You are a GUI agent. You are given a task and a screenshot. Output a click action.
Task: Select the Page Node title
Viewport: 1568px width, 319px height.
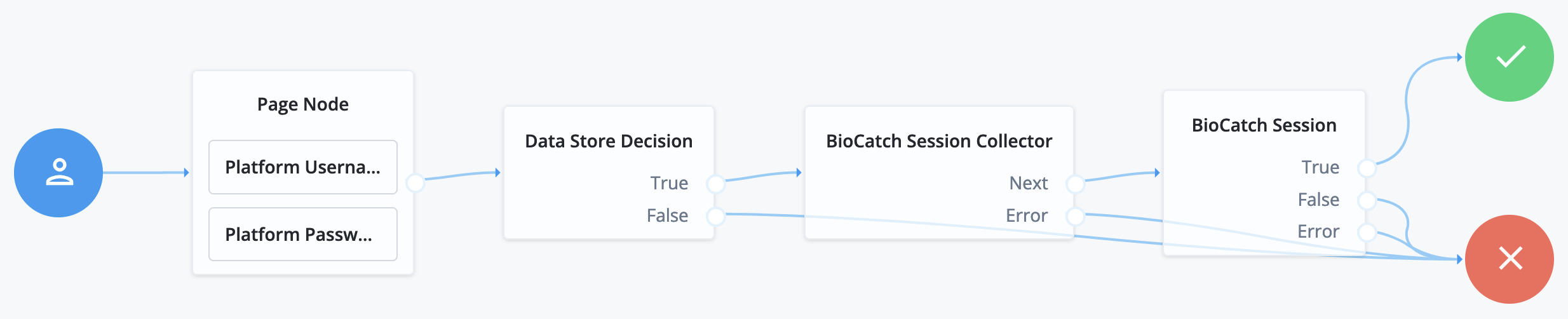(x=303, y=104)
